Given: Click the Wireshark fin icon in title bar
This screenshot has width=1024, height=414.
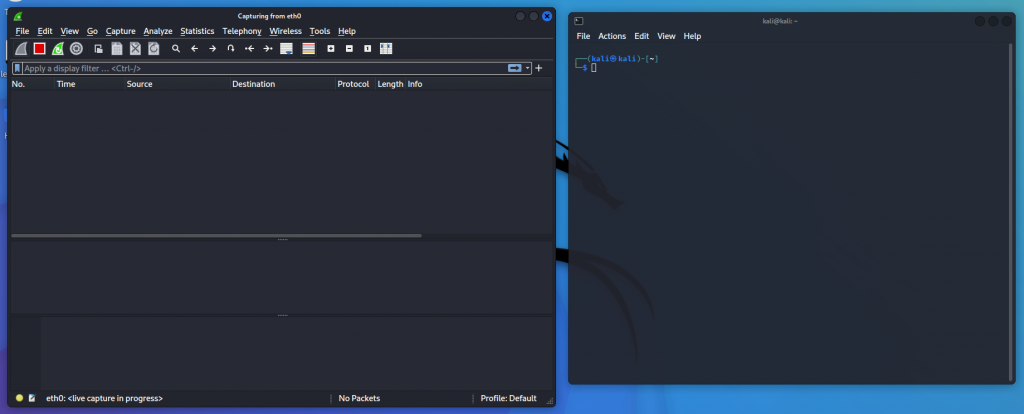Looking at the screenshot, I should pos(18,16).
